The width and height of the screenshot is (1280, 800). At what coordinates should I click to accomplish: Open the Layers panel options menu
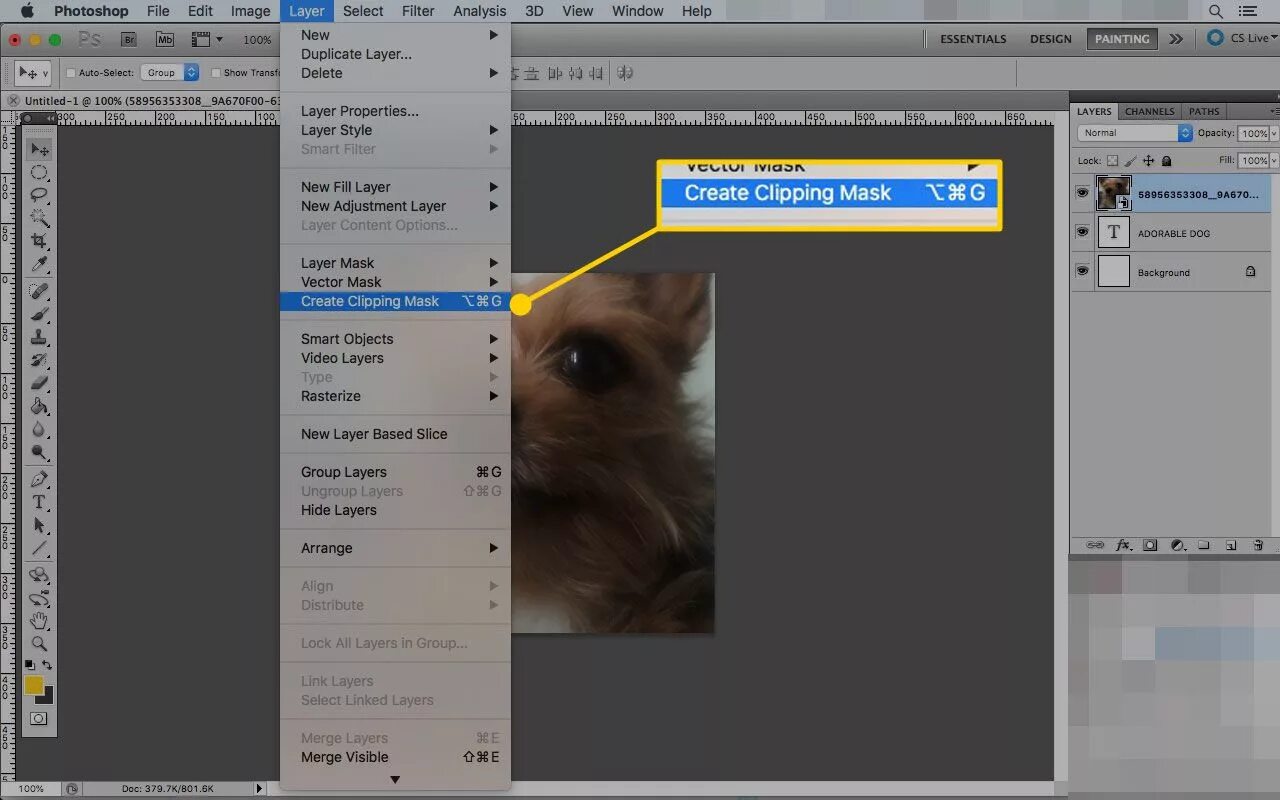pos(1274,111)
